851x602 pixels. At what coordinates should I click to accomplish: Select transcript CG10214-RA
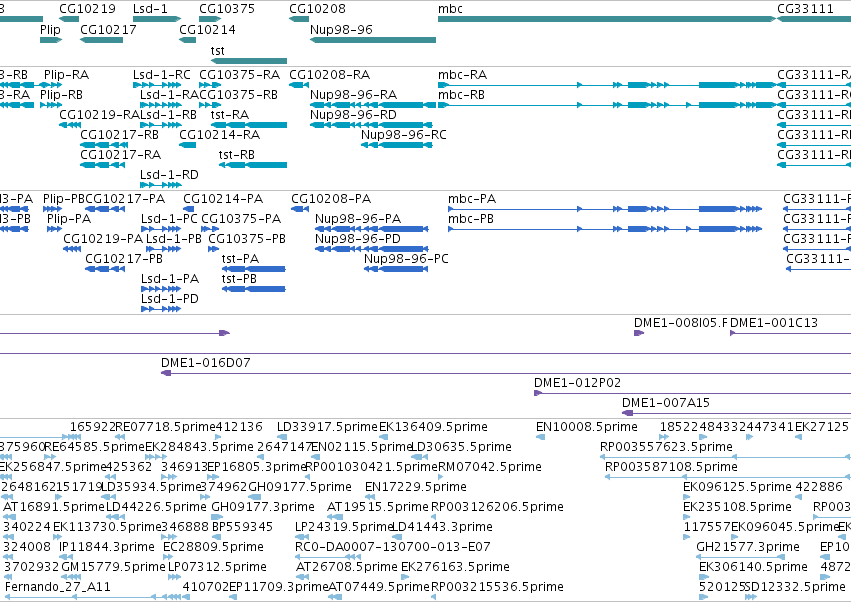tap(187, 145)
